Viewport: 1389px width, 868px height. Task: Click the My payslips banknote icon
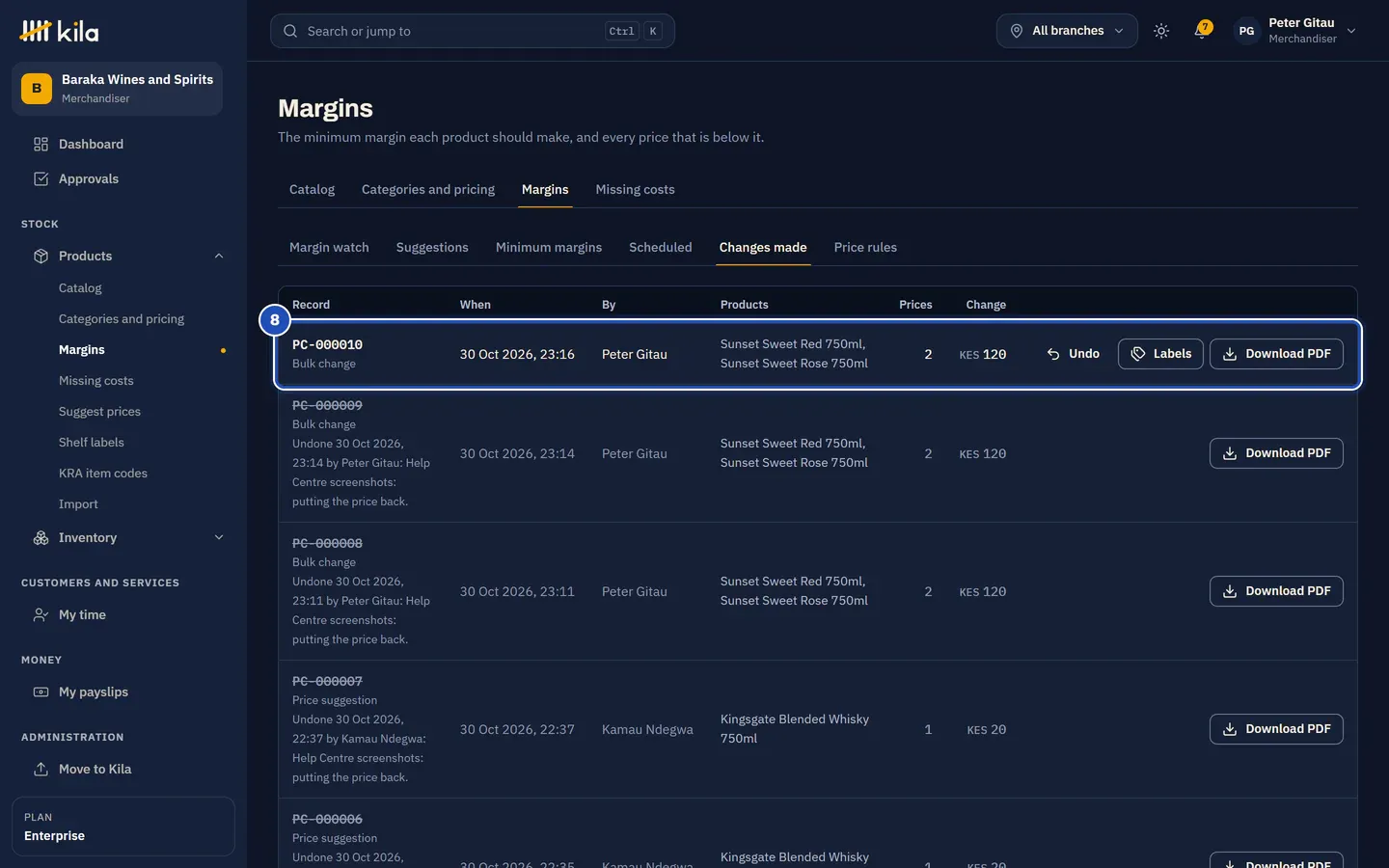click(41, 692)
